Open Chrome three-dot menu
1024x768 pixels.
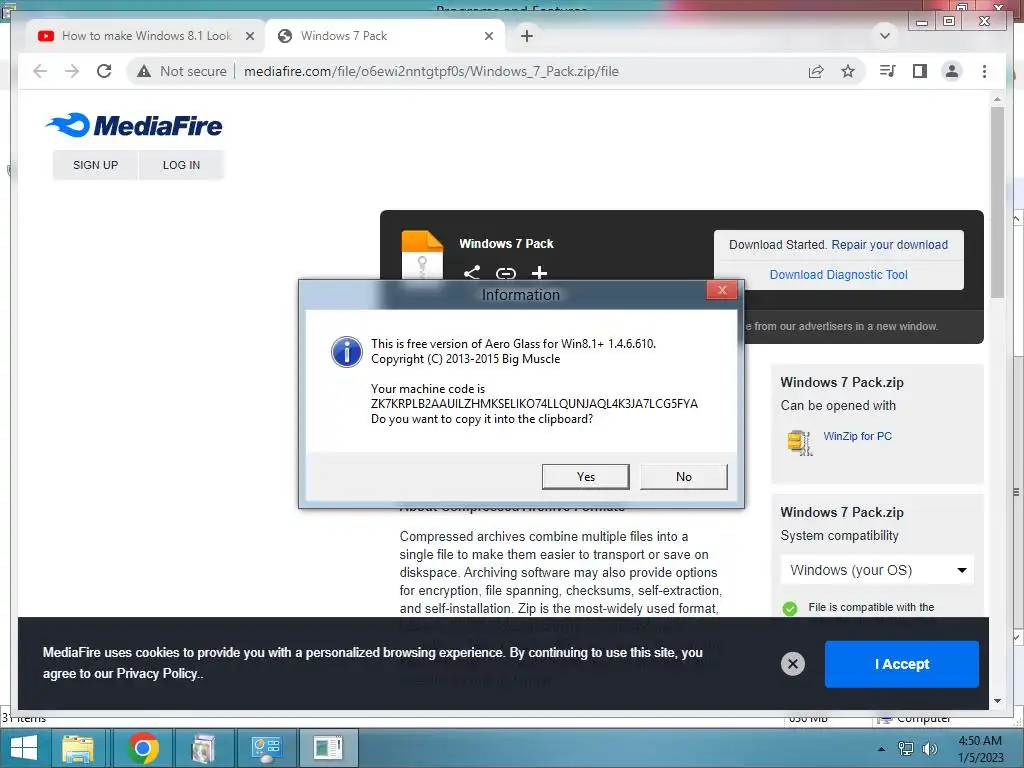984,71
